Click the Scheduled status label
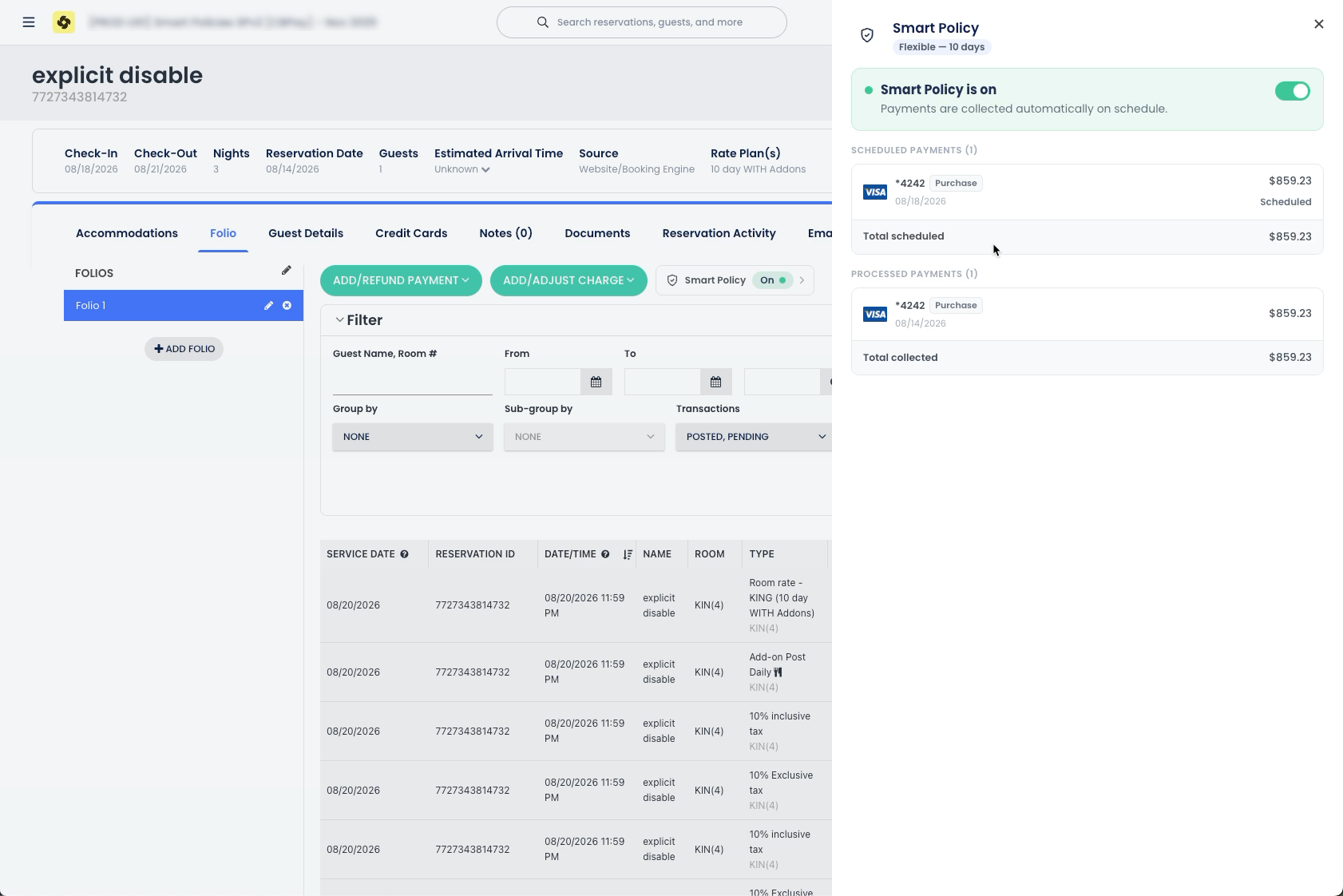This screenshot has height=896, width=1343. click(1286, 202)
